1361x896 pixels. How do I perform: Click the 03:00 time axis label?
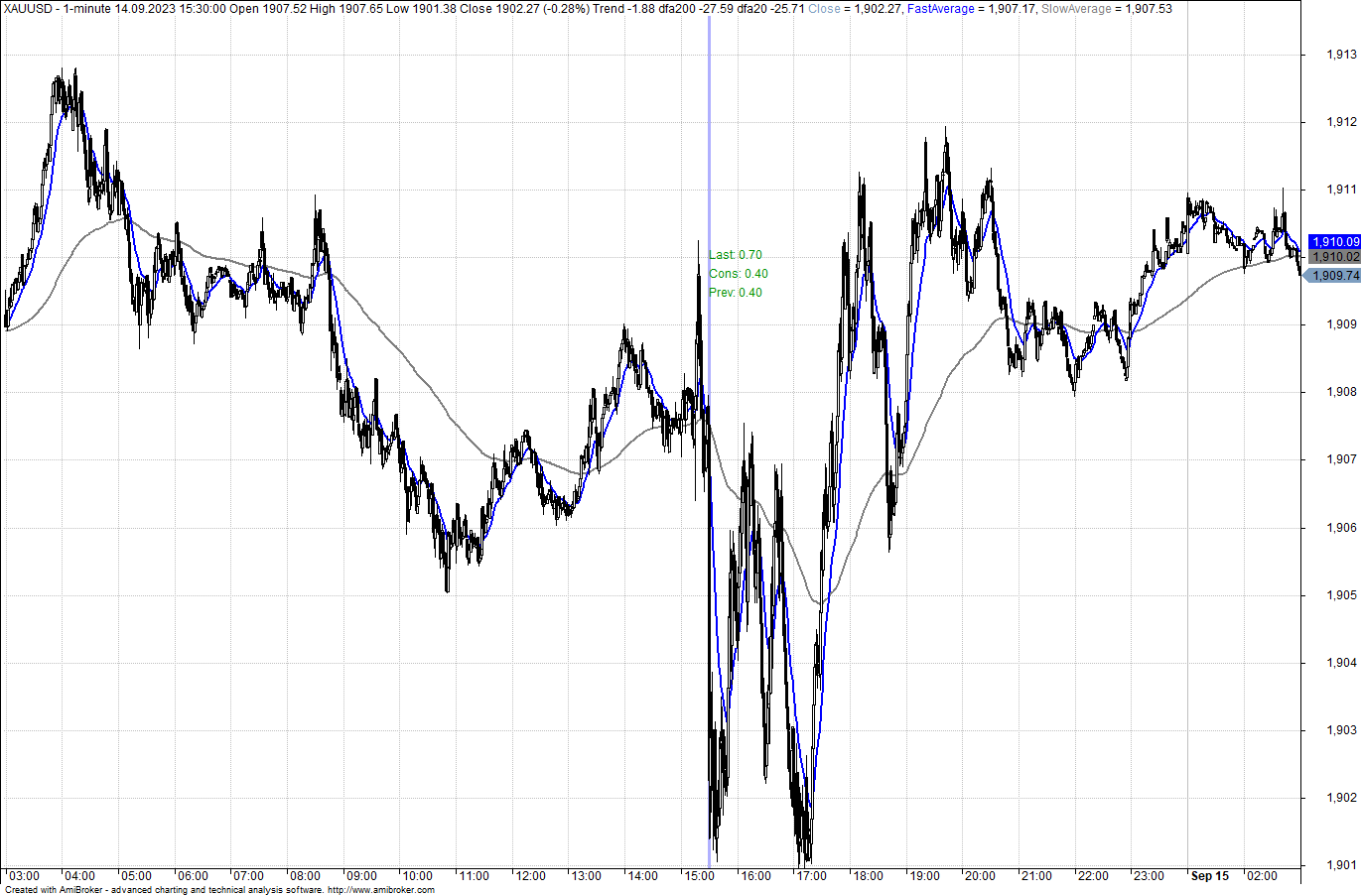24,876
